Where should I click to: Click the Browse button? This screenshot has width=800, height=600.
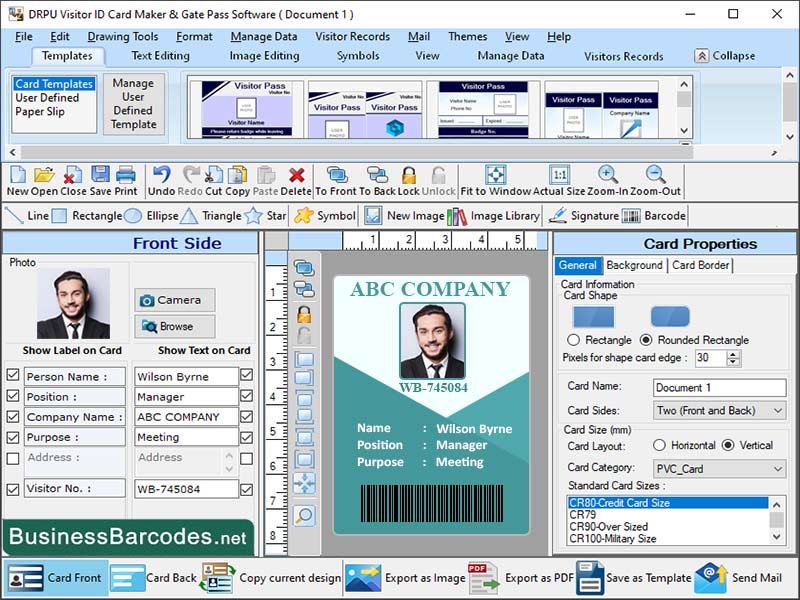pos(175,325)
